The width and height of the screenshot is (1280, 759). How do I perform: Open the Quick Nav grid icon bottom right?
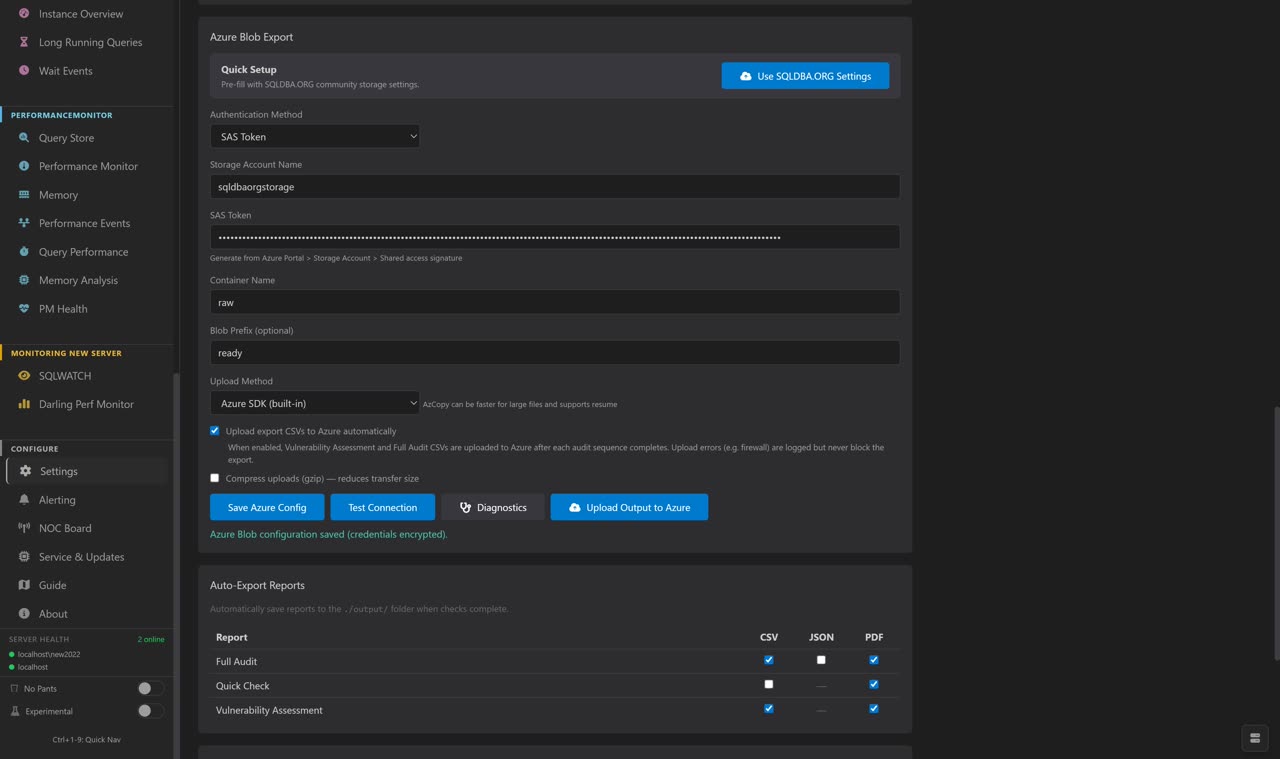click(1255, 738)
